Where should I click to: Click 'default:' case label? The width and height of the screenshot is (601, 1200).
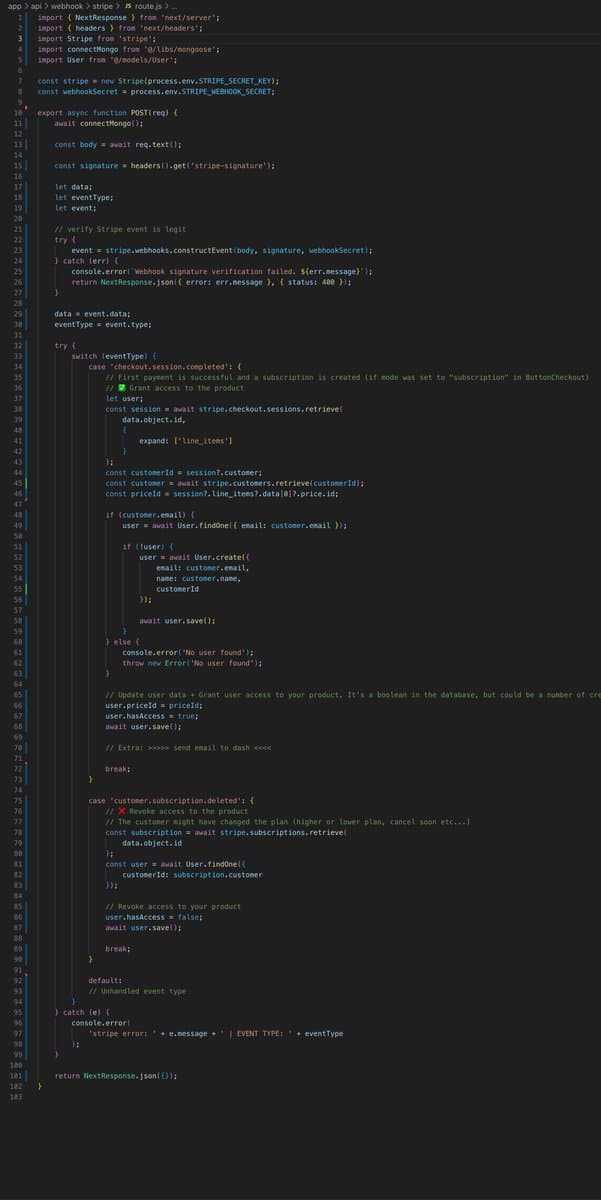106,980
